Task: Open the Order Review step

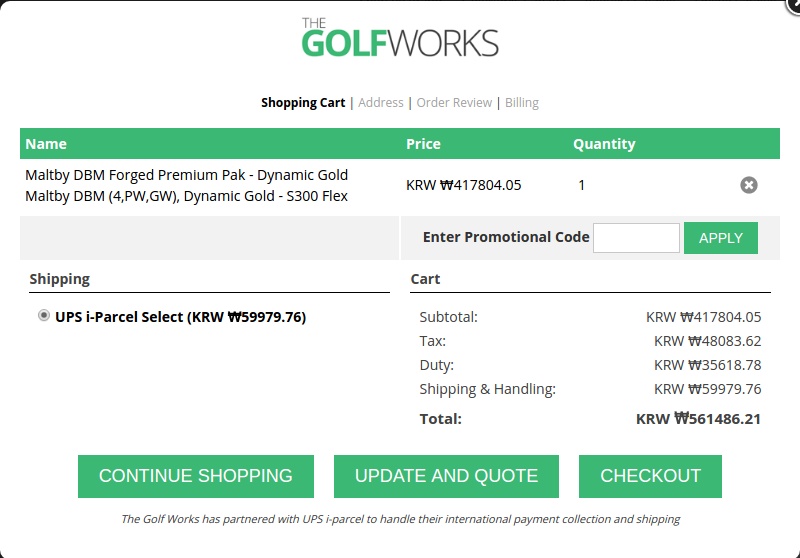Action: click(454, 103)
